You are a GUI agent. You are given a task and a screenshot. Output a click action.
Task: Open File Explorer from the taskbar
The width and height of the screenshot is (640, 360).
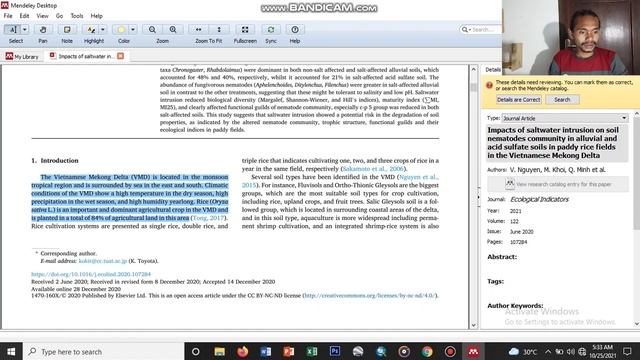click(219, 351)
